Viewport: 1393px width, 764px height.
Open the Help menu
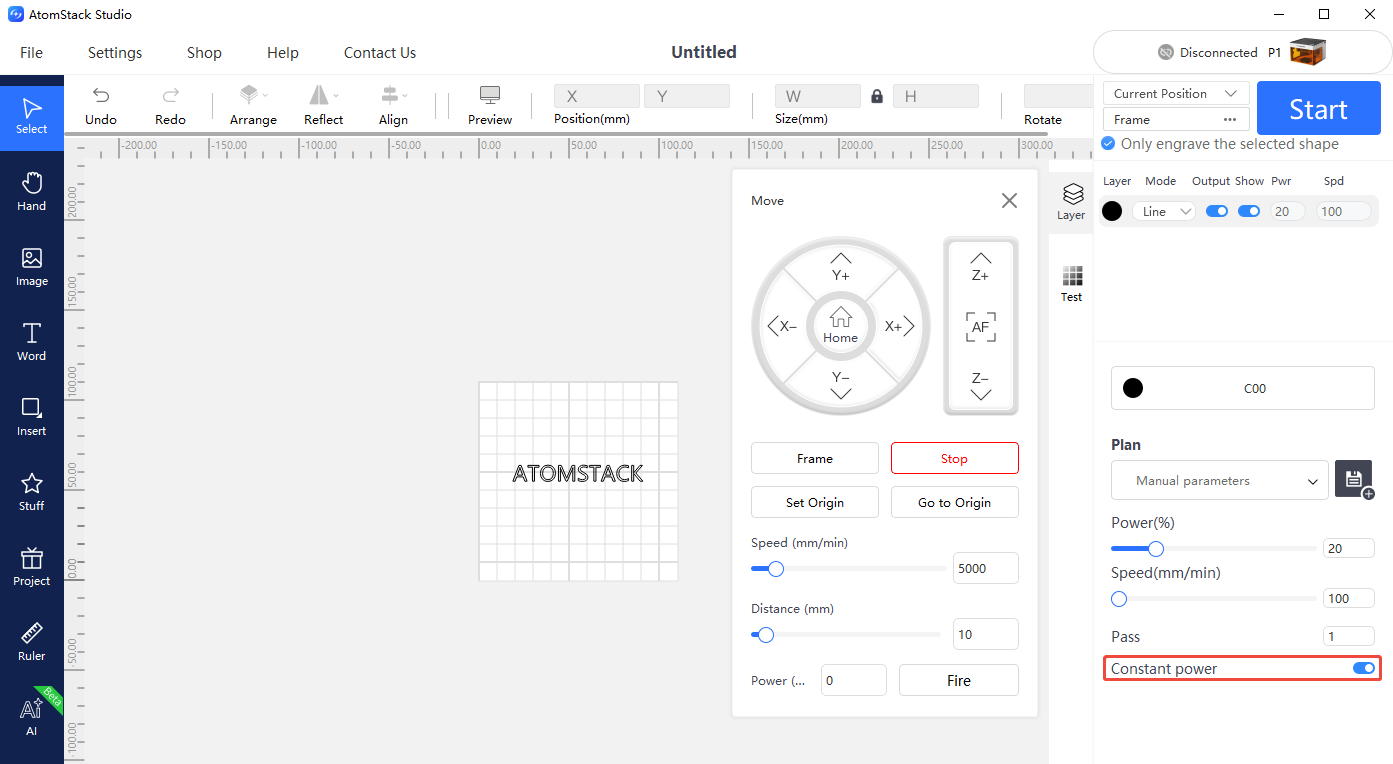tap(283, 53)
